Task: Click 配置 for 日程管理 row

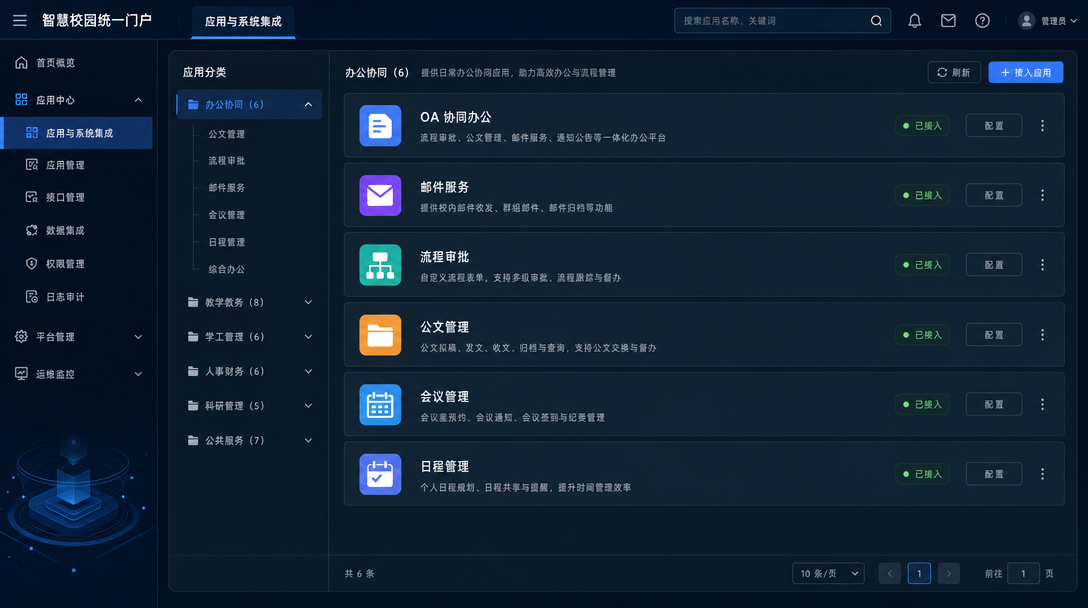Action: coord(994,474)
